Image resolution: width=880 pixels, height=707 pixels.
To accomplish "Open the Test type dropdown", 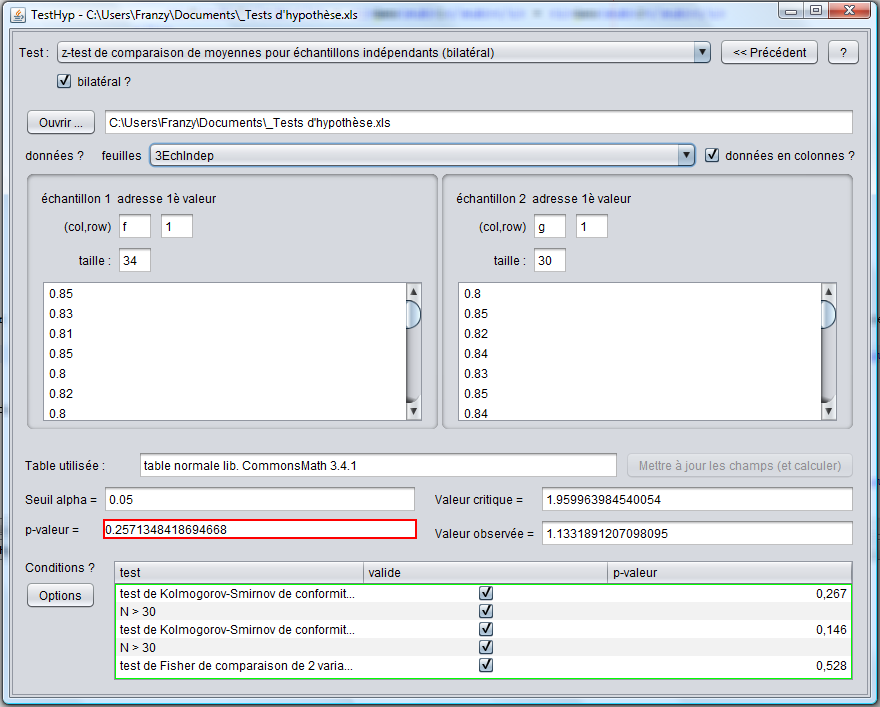I will click(700, 52).
